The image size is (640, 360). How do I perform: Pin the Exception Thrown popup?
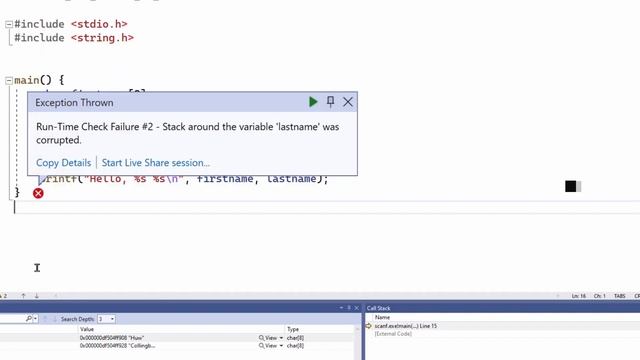(331, 102)
